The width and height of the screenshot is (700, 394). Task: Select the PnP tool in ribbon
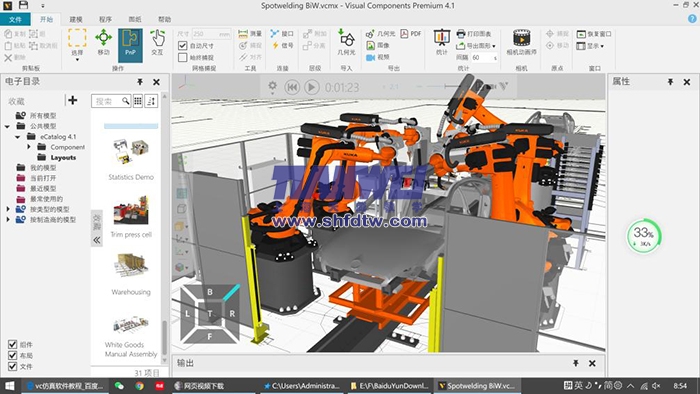pos(130,45)
